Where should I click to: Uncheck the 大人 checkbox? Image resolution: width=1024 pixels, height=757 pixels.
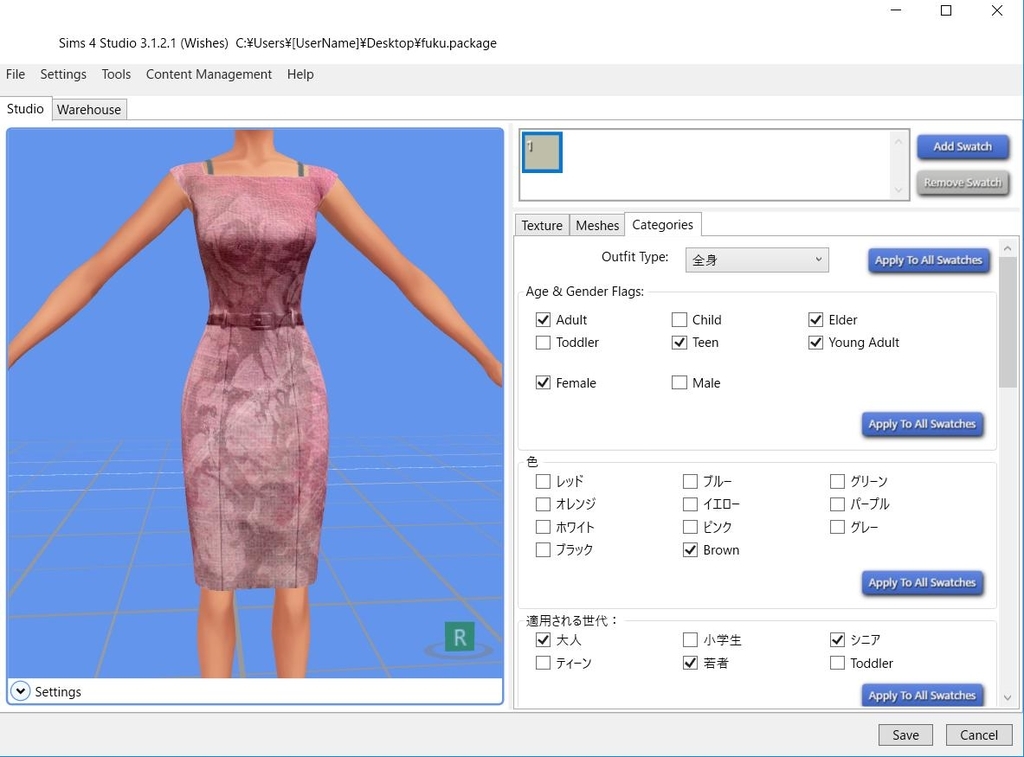(543, 639)
